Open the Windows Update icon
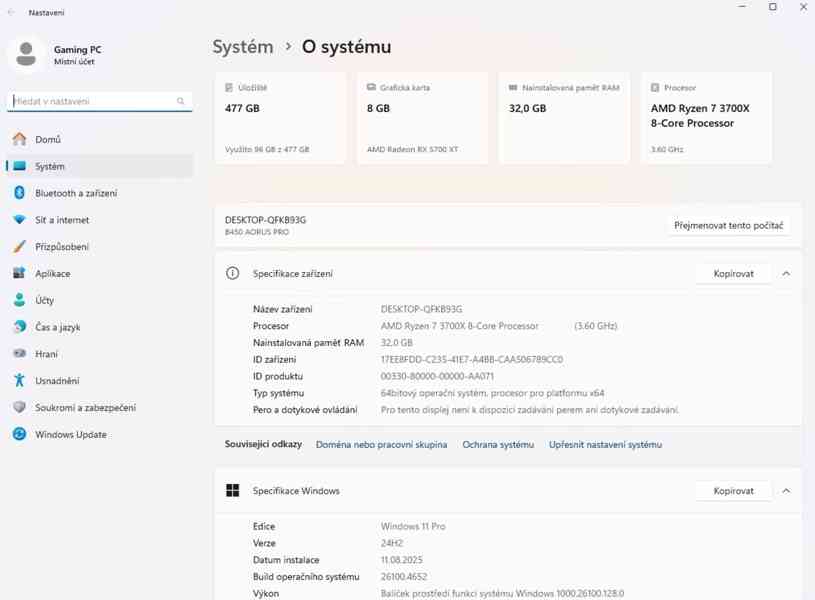Image resolution: width=815 pixels, height=600 pixels. pos(19,434)
